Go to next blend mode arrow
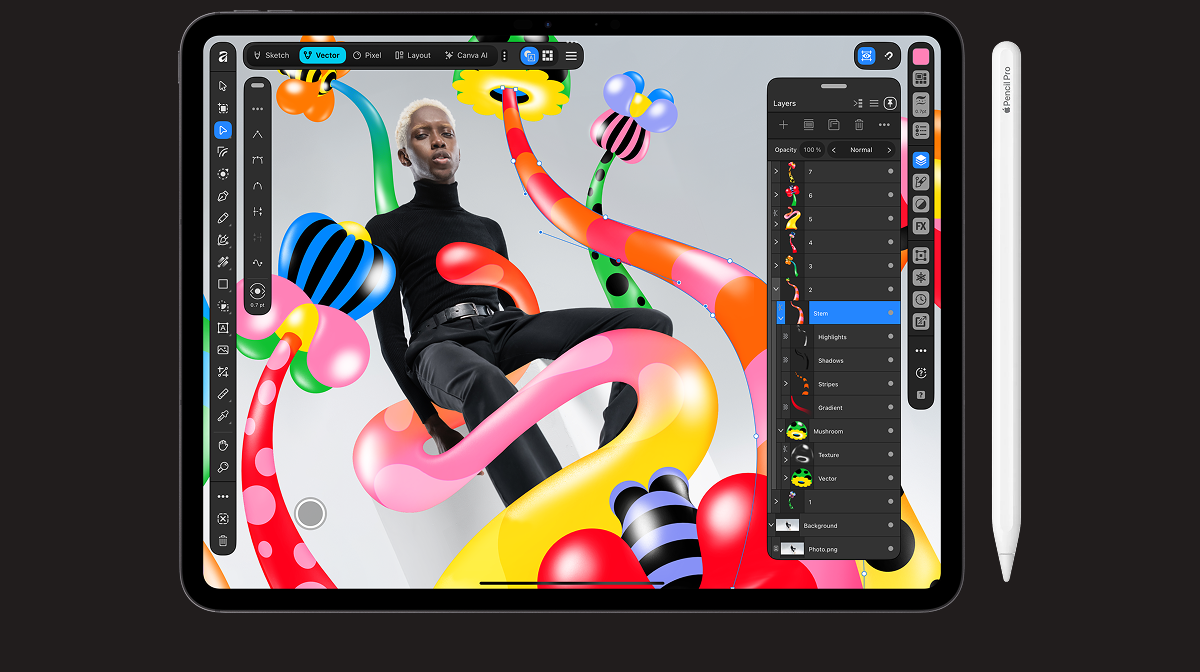 click(x=888, y=150)
